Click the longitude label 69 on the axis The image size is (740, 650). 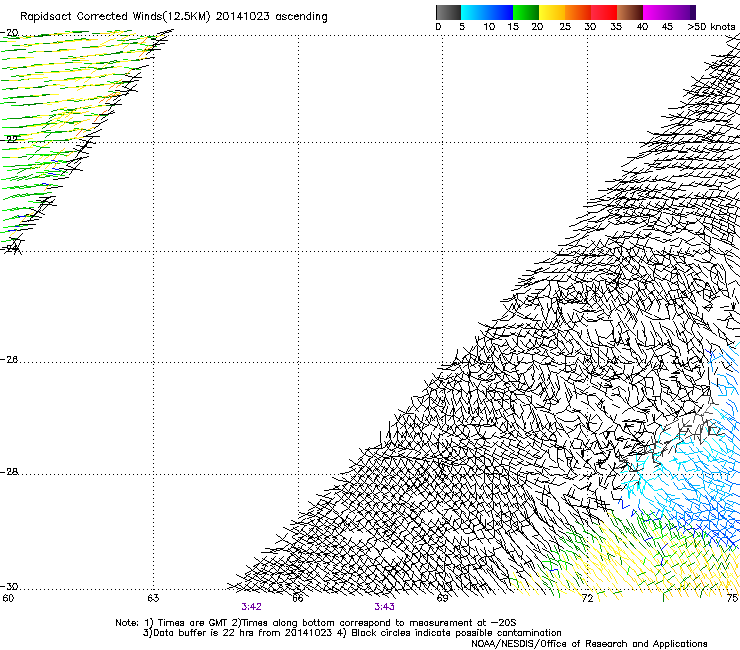(442, 598)
